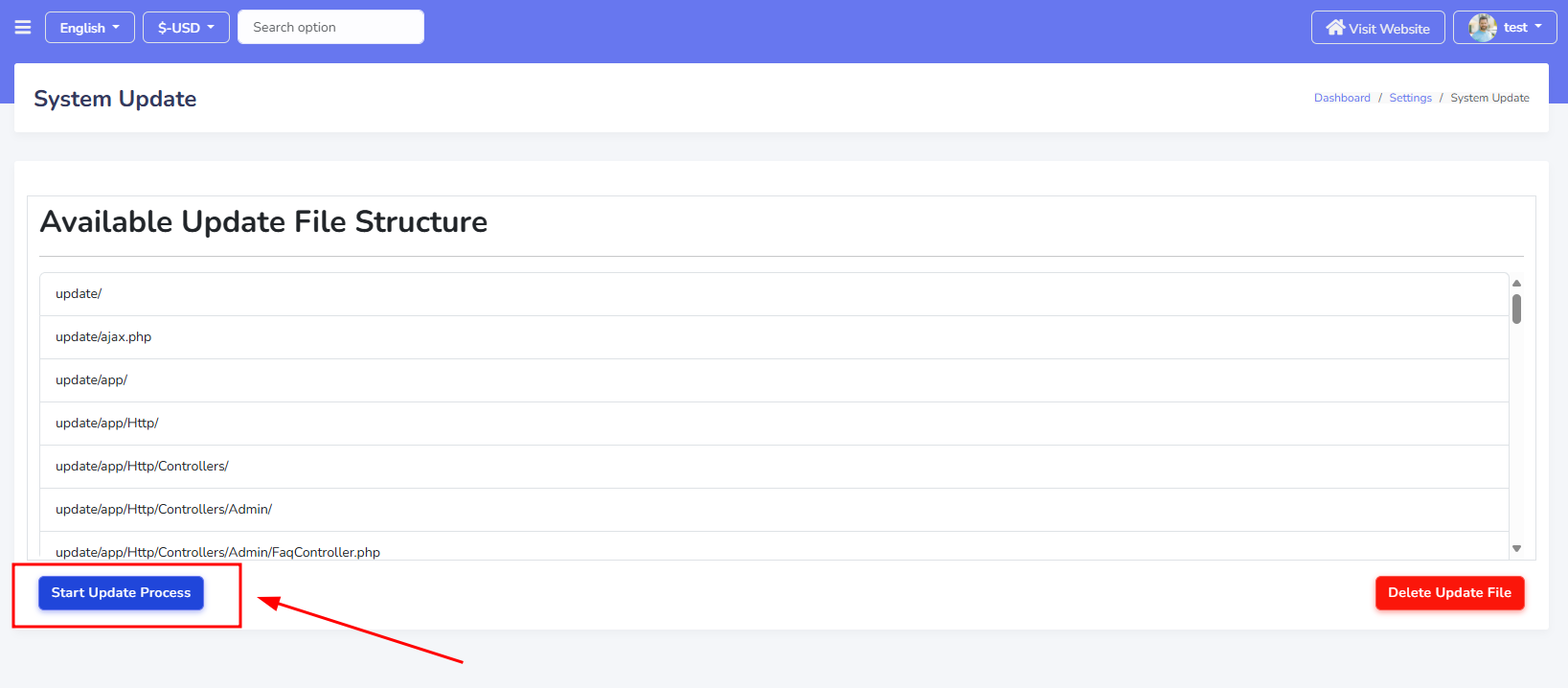Delete the update file

[x=1449, y=593]
